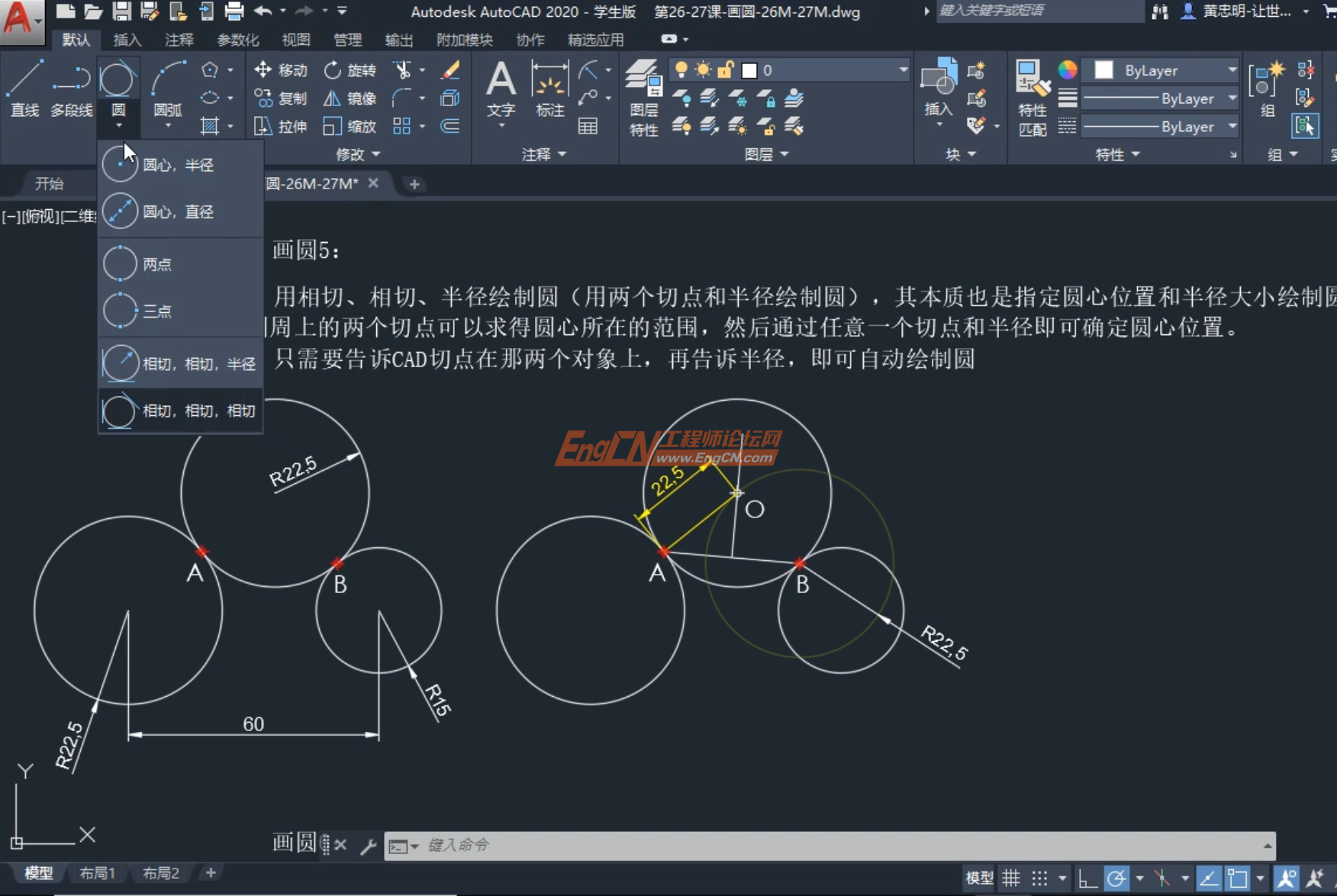Open the ByLayer color dropdown
1337x896 pixels.
coord(1159,69)
